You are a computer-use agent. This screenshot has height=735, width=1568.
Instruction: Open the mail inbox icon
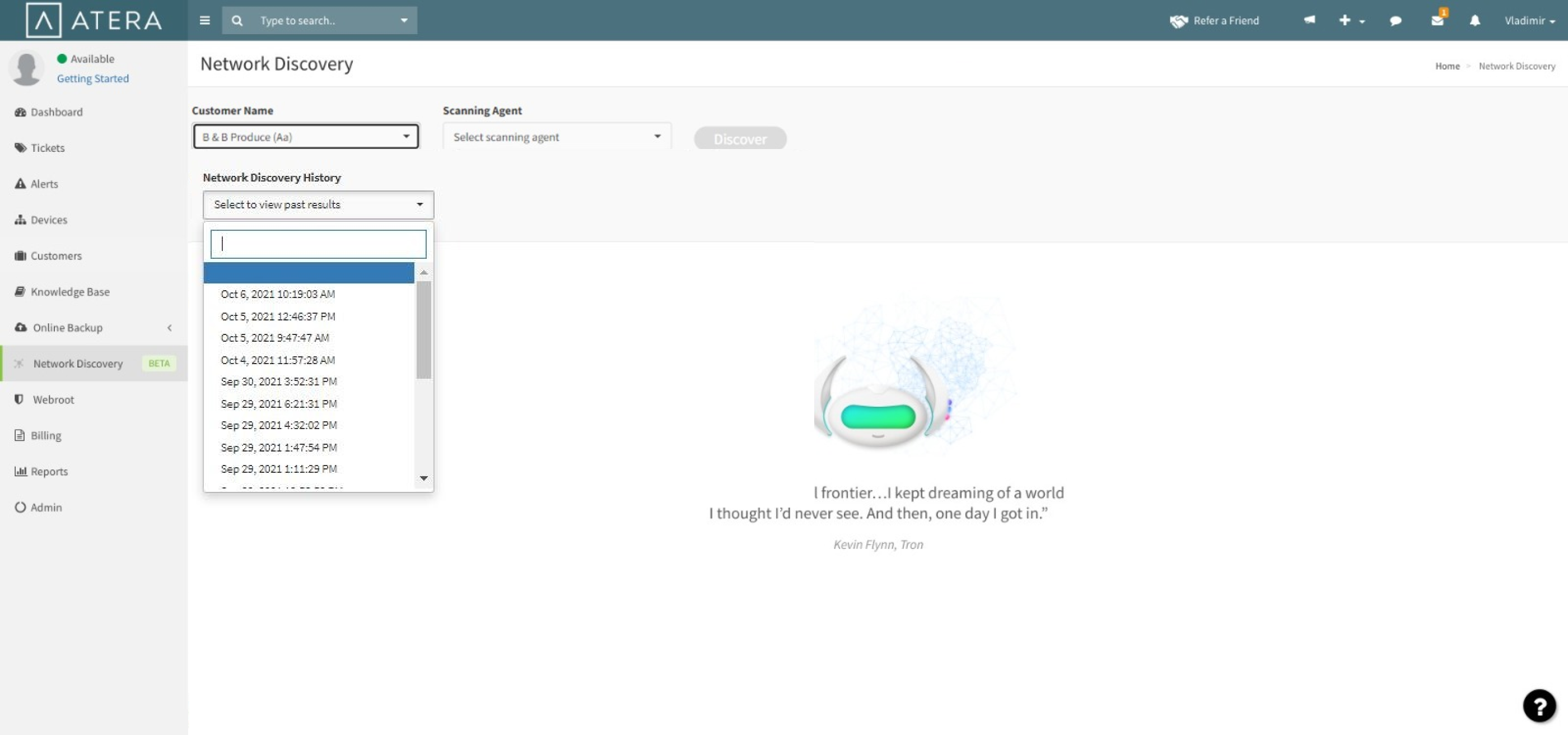pyautogui.click(x=1437, y=20)
